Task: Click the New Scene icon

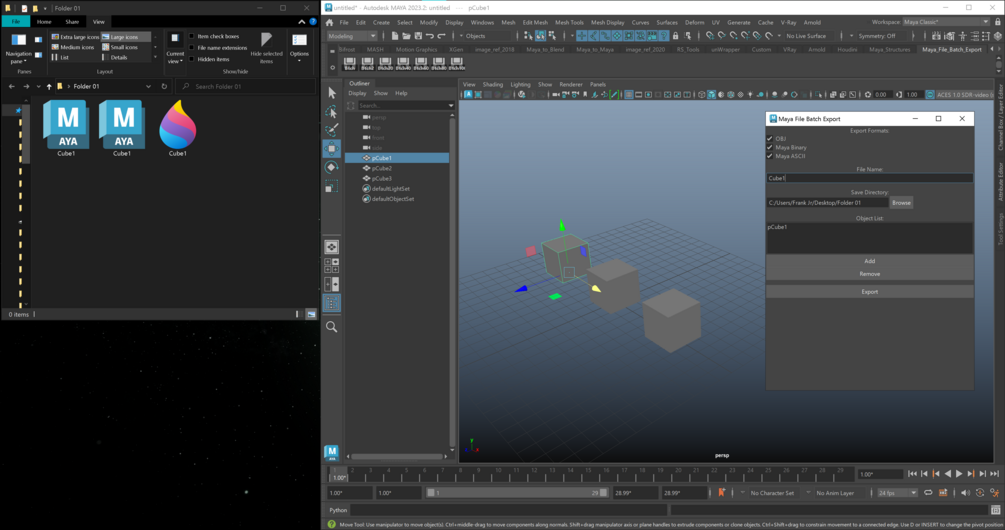Action: pyautogui.click(x=395, y=36)
